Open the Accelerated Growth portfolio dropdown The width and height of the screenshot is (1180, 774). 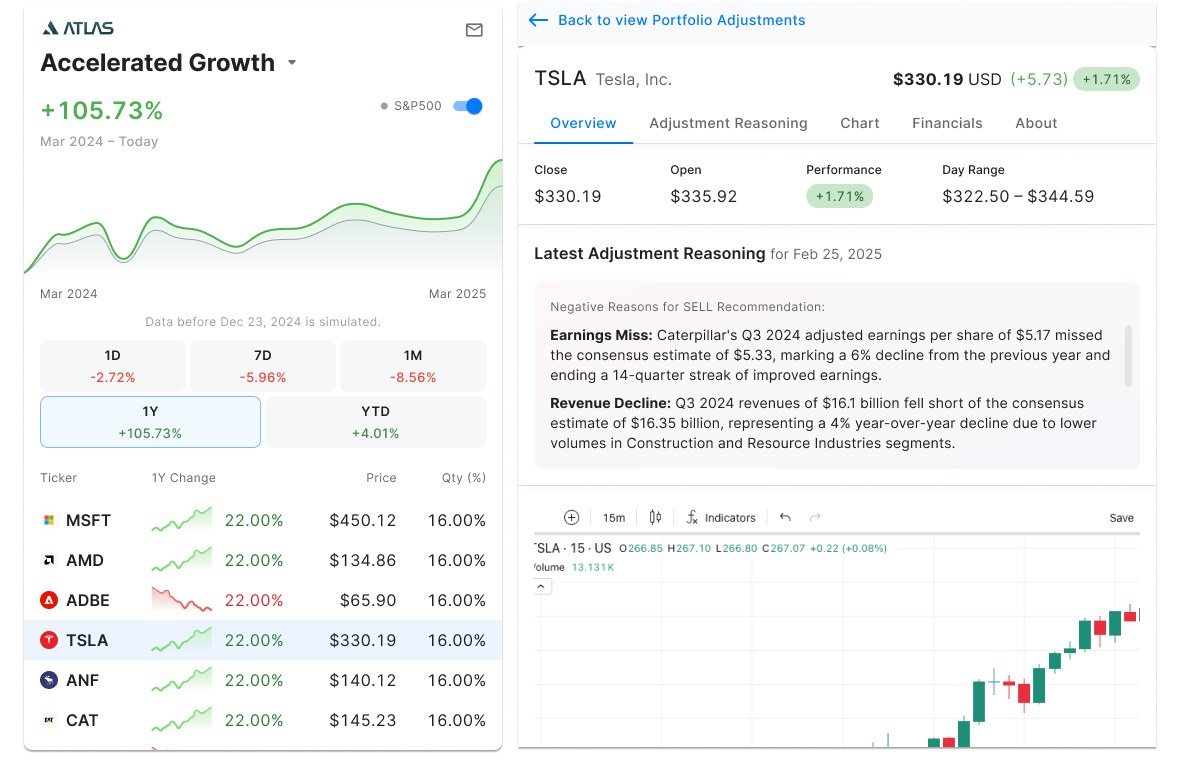coord(292,62)
